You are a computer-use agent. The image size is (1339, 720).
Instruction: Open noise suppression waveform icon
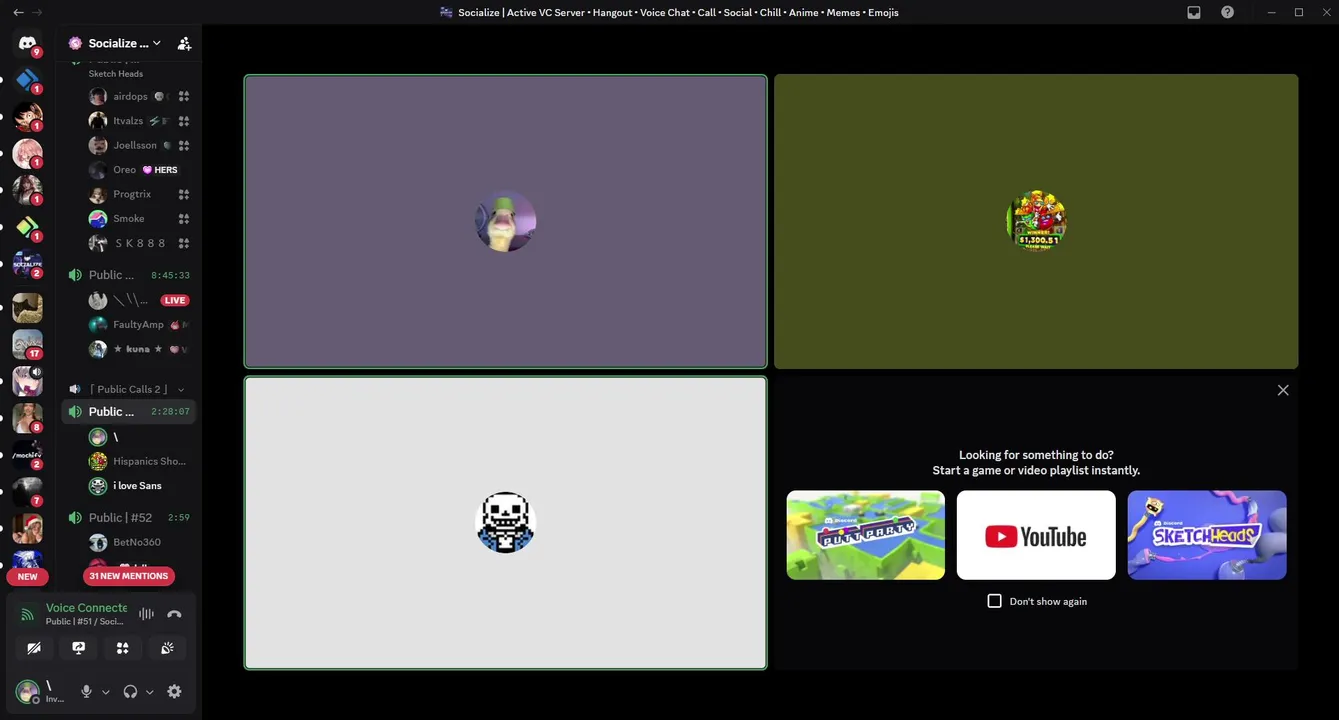(146, 614)
